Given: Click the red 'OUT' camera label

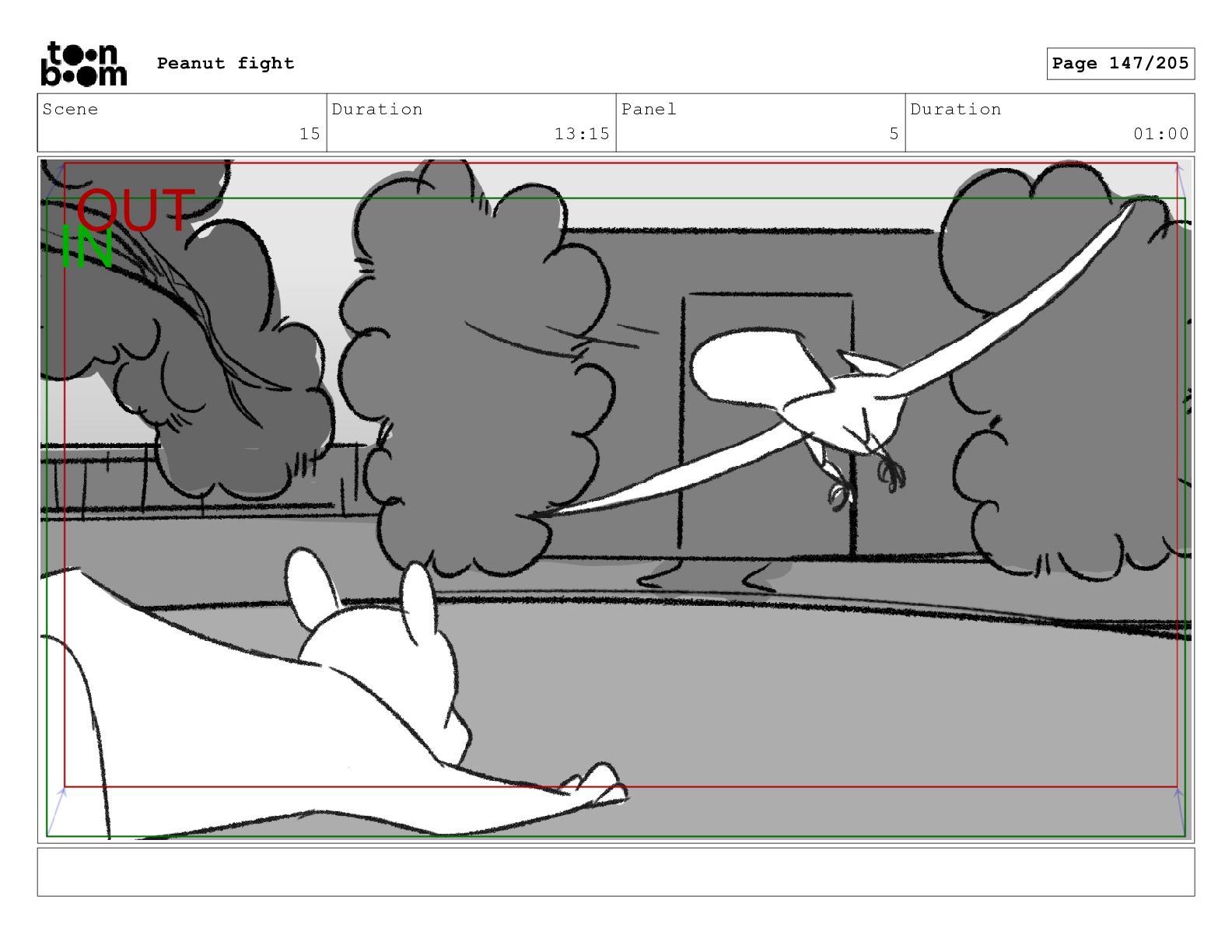Looking at the screenshot, I should click(135, 210).
